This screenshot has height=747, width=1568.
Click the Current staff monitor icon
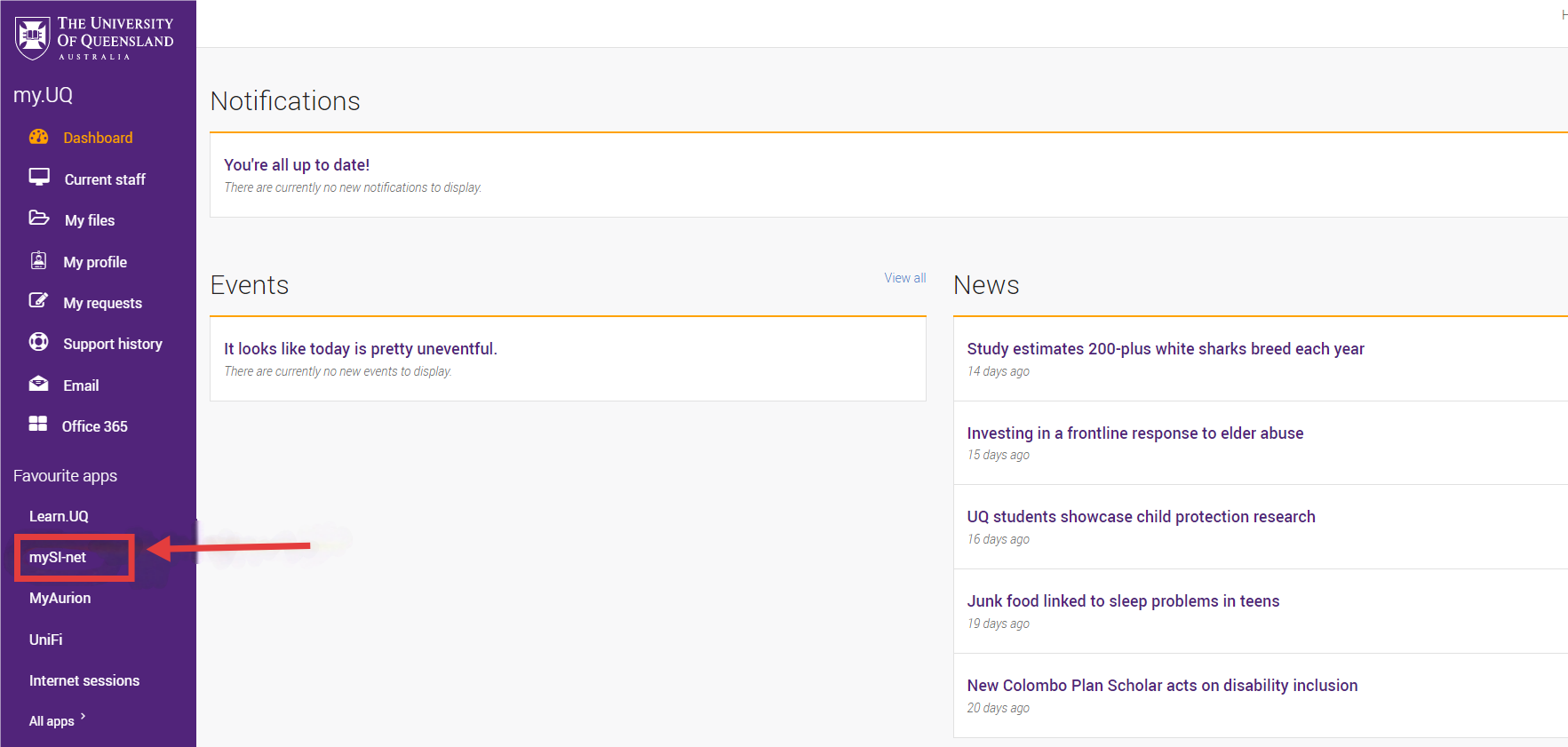click(x=39, y=177)
